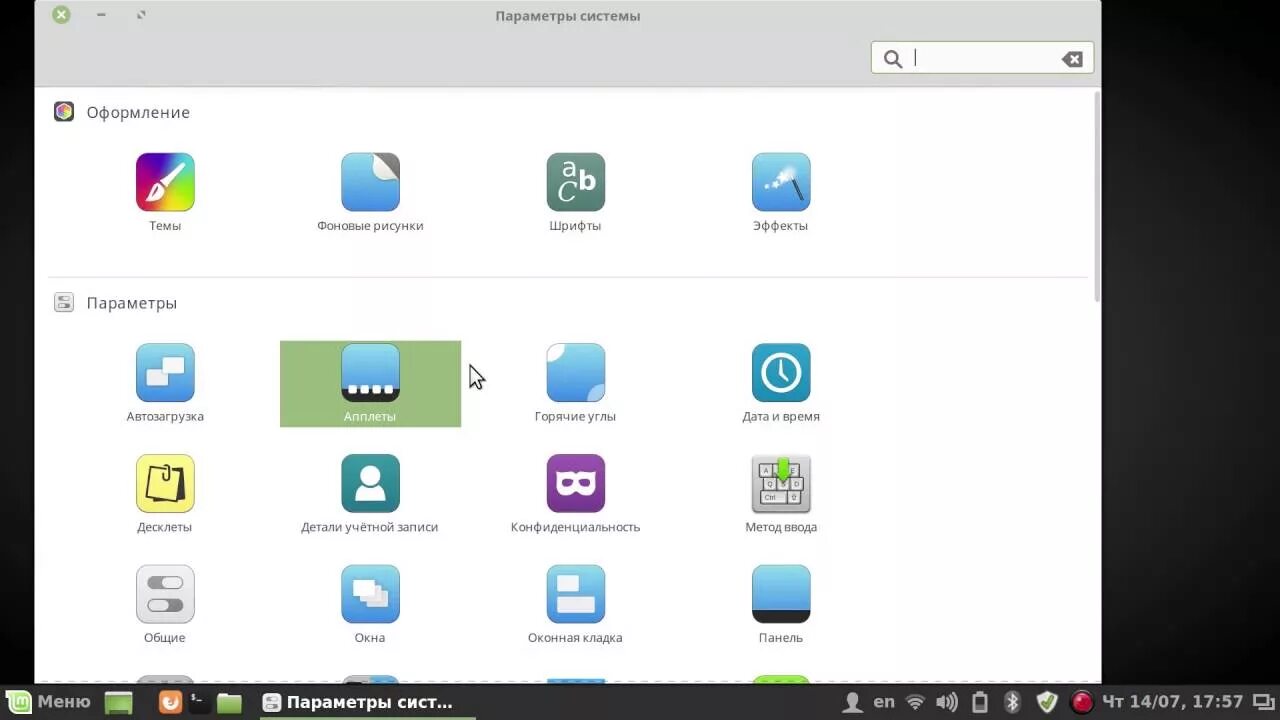The image size is (1280, 720).
Task: Click the red recording tray icon
Action: point(1081,703)
